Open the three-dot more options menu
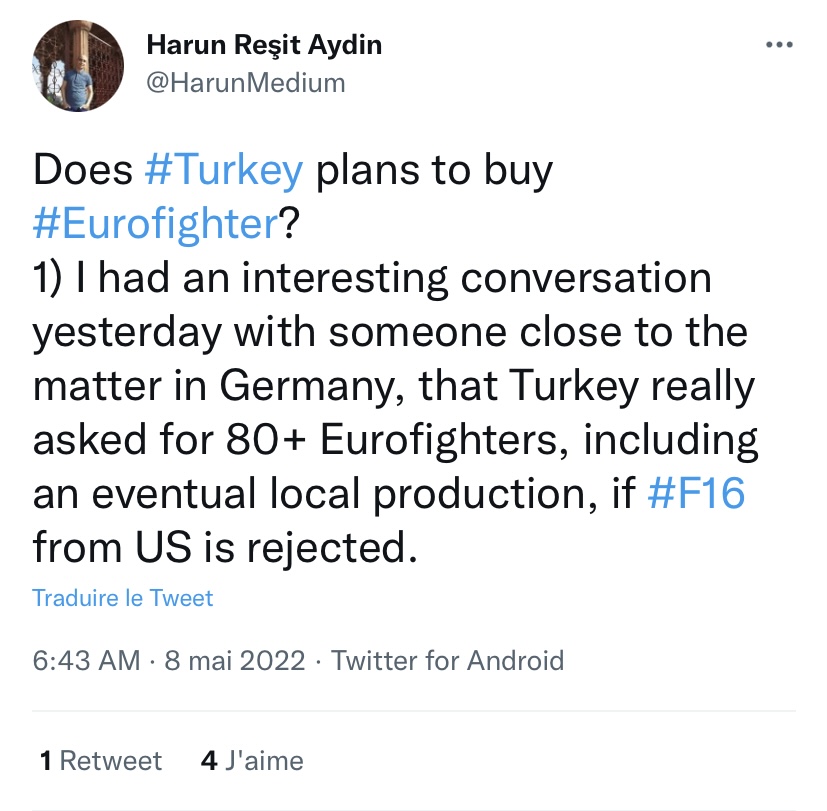The height and width of the screenshot is (811, 827). tap(779, 45)
